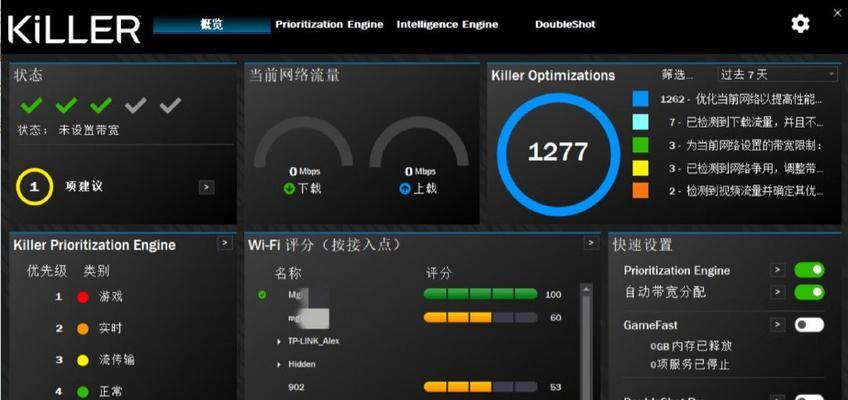Click the green download arrow icon
Screen dimensions: 848x400
289,189
